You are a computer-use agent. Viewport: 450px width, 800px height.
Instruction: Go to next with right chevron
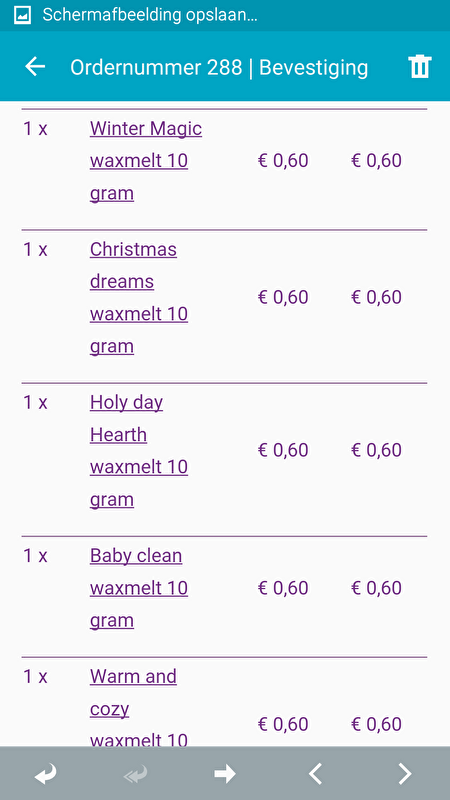coord(405,774)
